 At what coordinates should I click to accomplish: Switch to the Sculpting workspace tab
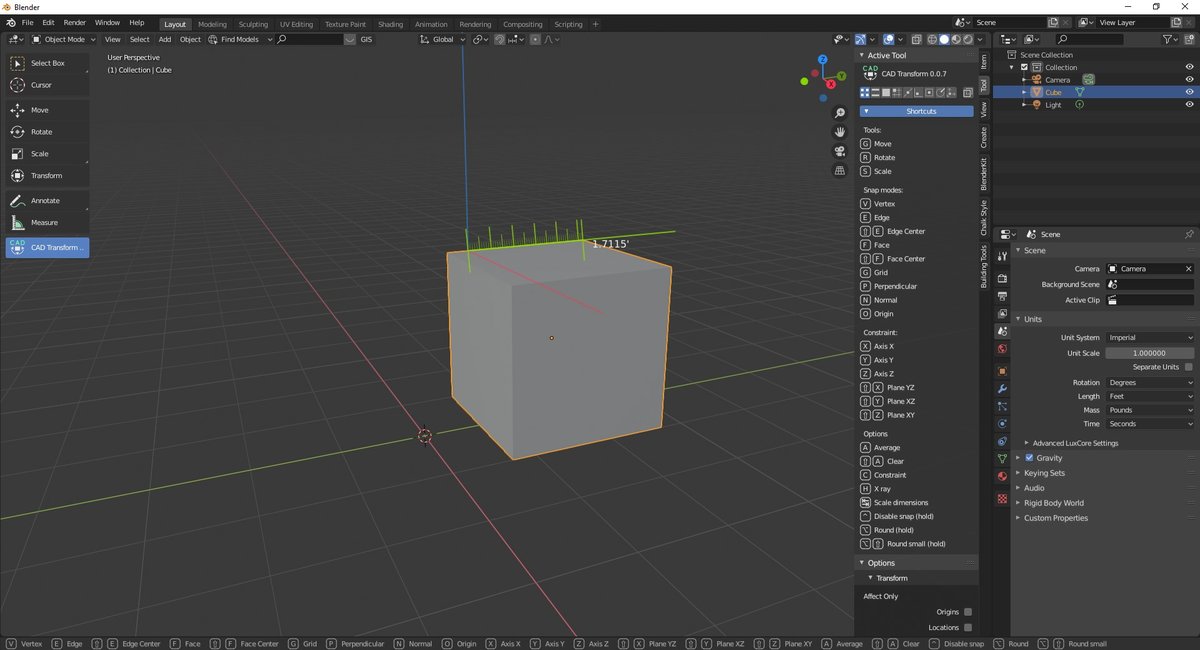point(253,24)
